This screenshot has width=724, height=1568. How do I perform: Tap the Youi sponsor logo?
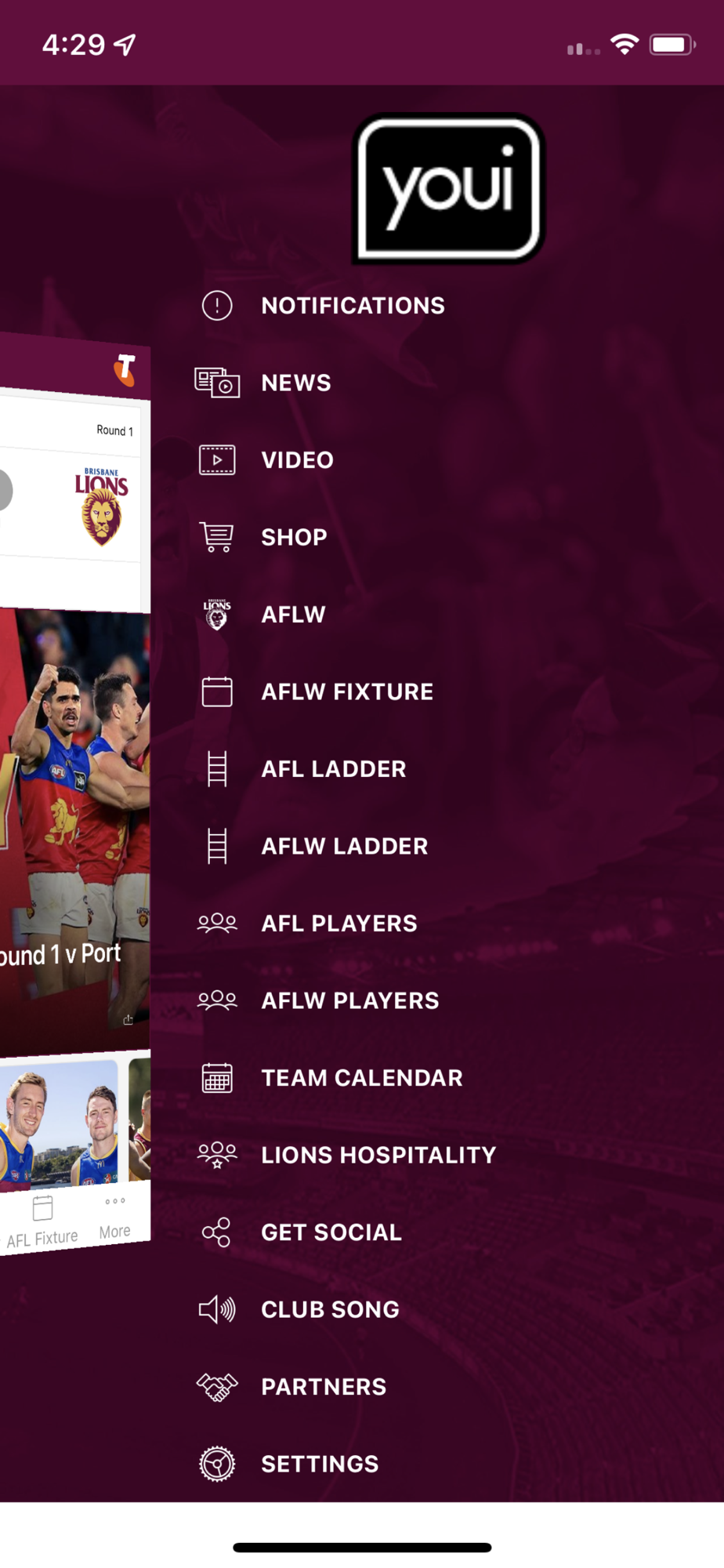tap(448, 188)
